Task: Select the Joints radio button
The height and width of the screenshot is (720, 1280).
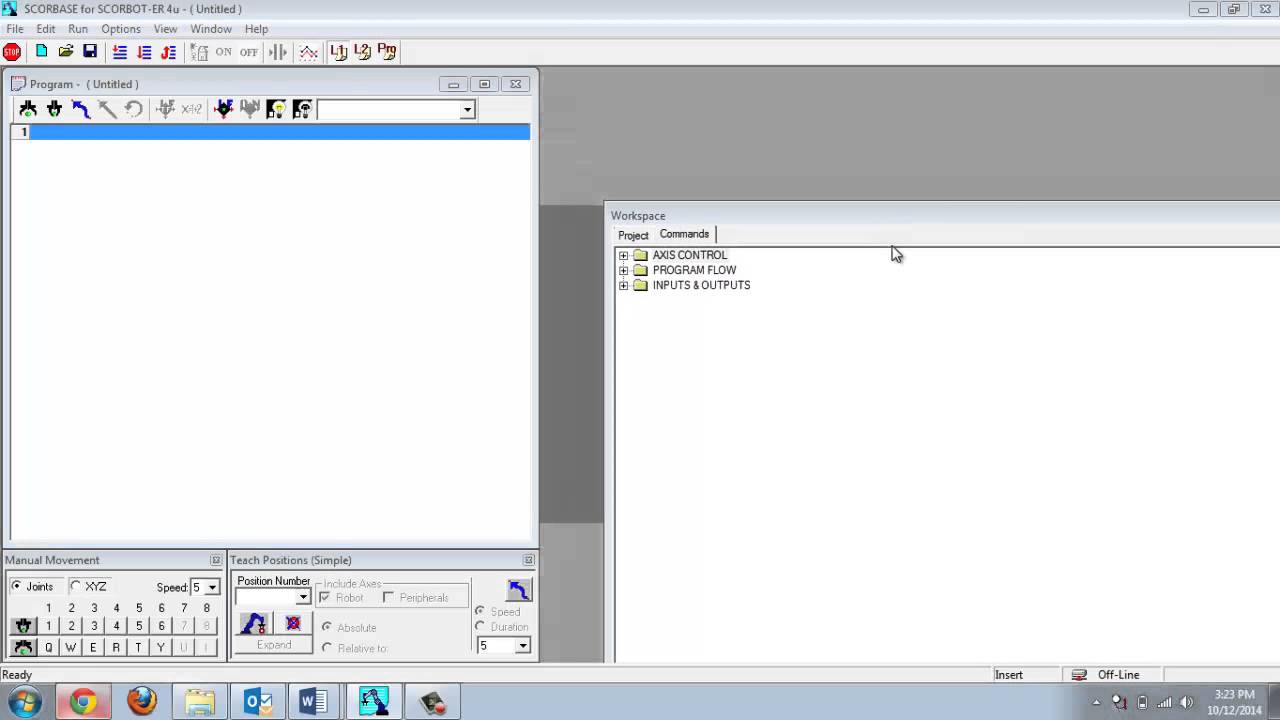Action: (x=16, y=586)
